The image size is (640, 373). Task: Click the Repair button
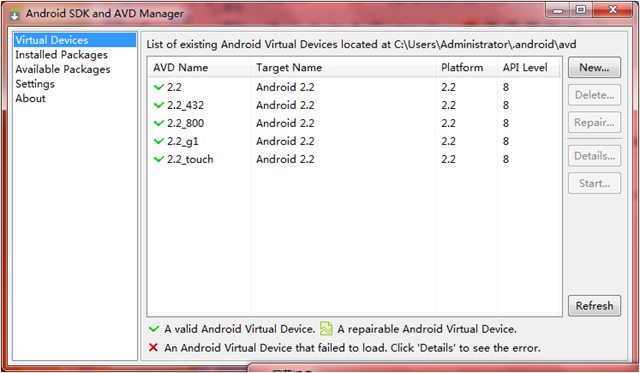pyautogui.click(x=594, y=122)
